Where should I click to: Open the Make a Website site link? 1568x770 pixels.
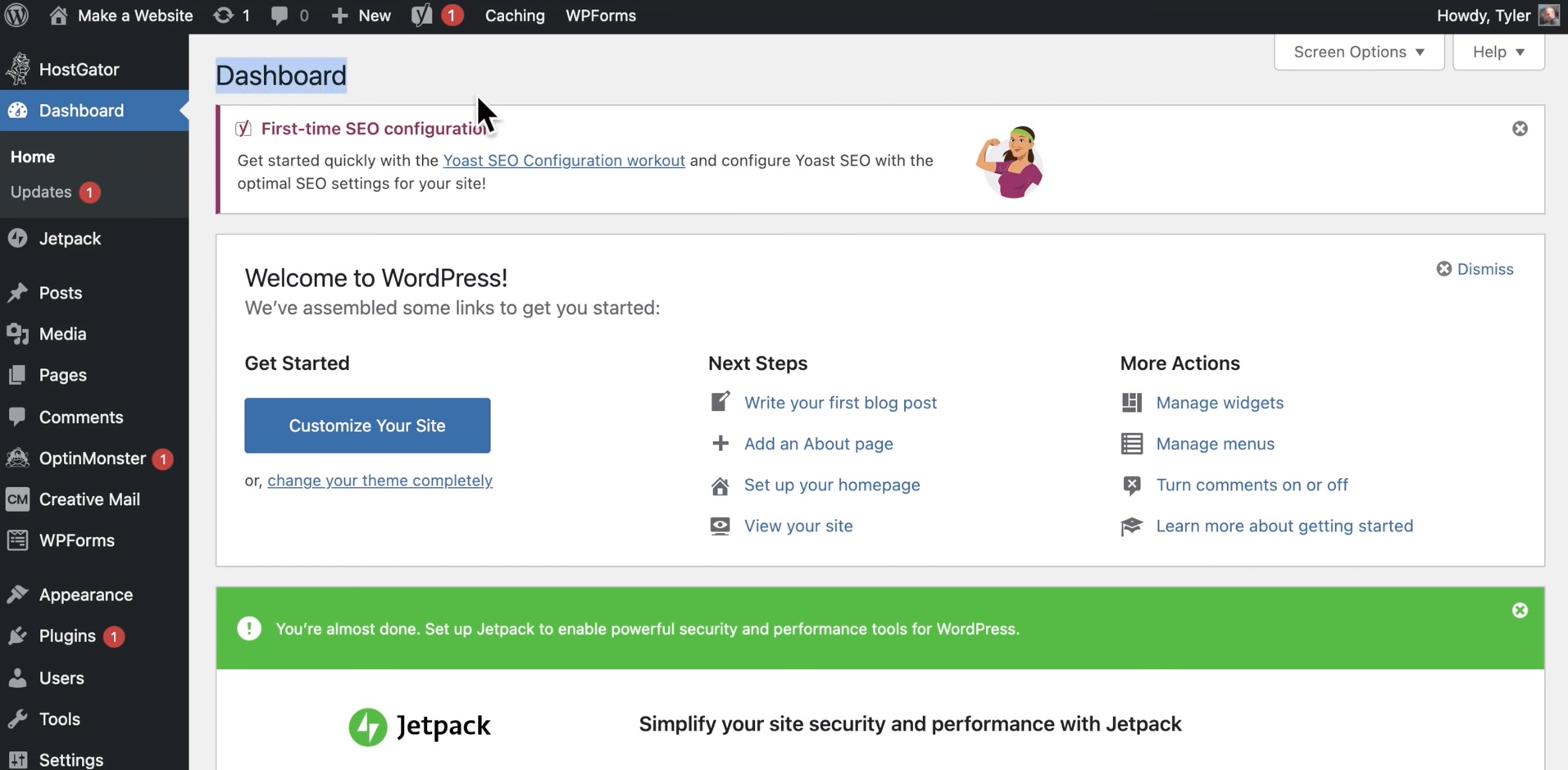pyautogui.click(x=120, y=16)
